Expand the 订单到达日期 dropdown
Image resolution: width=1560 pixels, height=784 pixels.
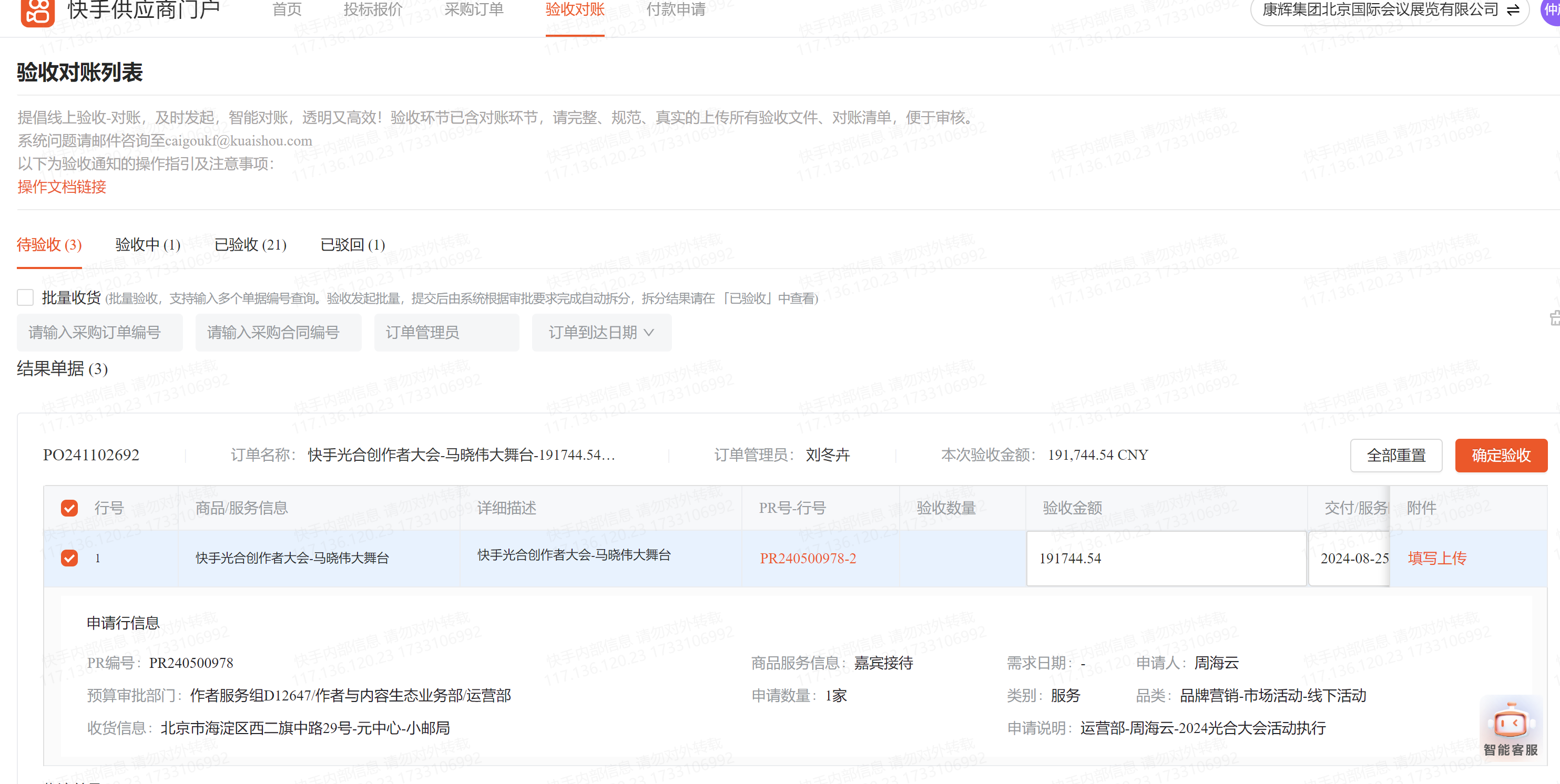(601, 333)
